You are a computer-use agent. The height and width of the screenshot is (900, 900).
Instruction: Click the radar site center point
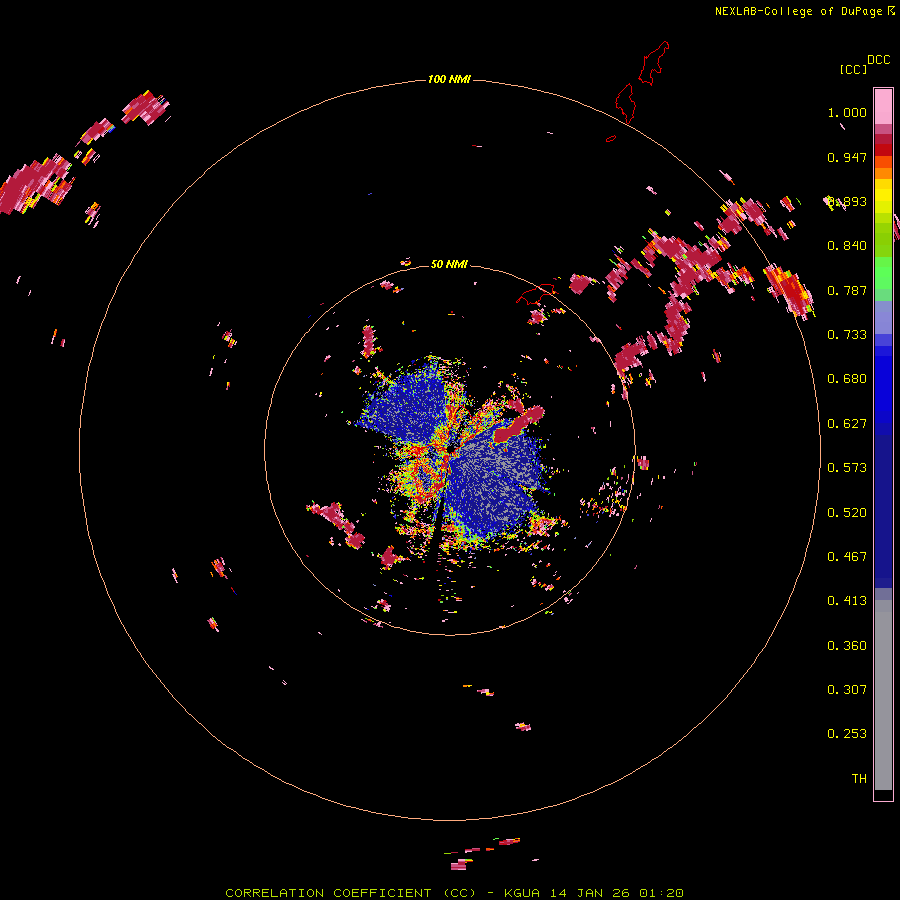(450, 449)
